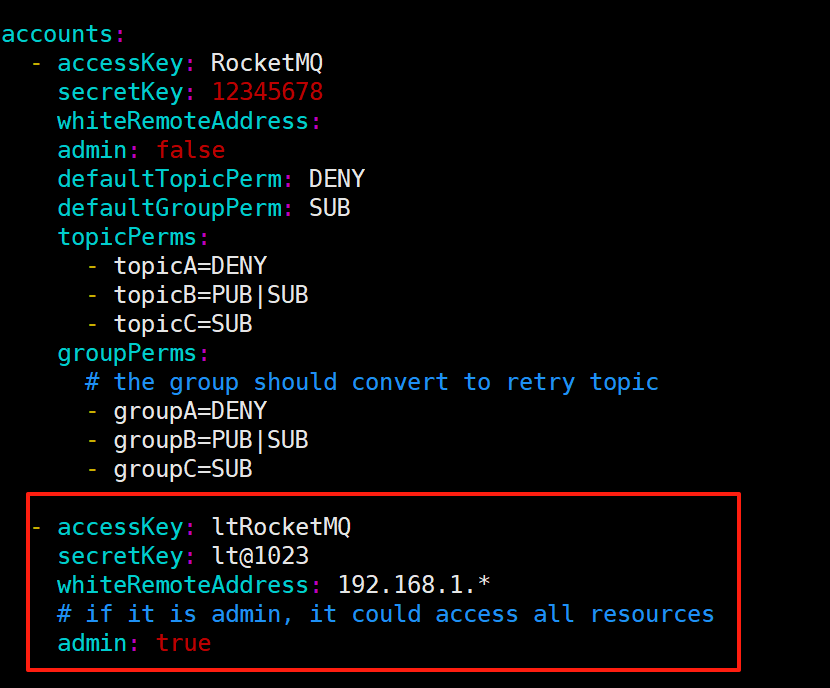
Task: Click the ltRocketMQ accessKey value
Action: click(x=281, y=527)
